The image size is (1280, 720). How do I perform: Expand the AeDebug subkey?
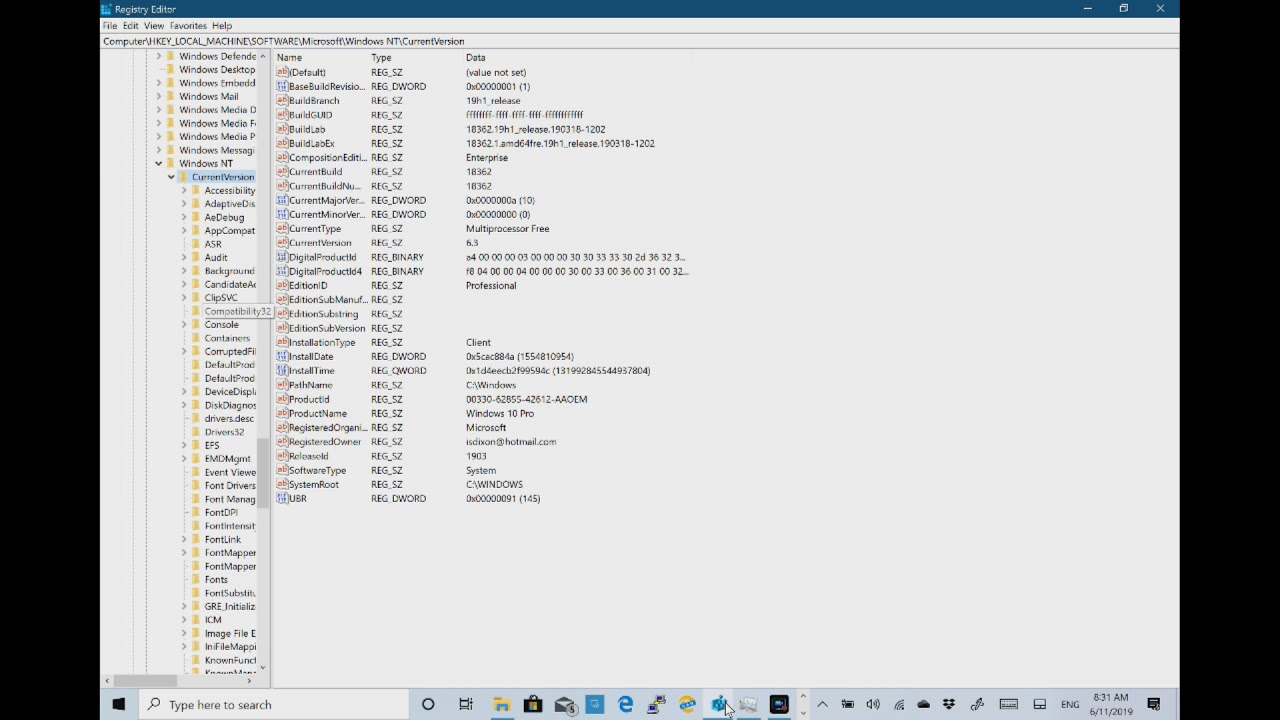pyautogui.click(x=184, y=217)
